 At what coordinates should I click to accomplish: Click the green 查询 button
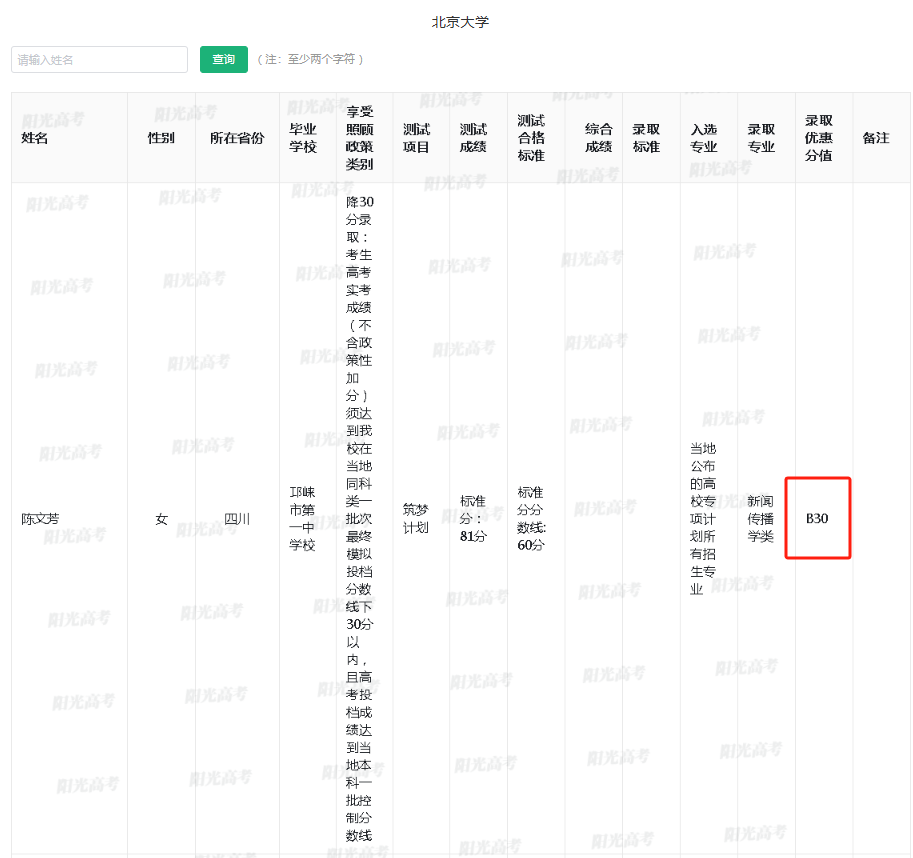224,59
